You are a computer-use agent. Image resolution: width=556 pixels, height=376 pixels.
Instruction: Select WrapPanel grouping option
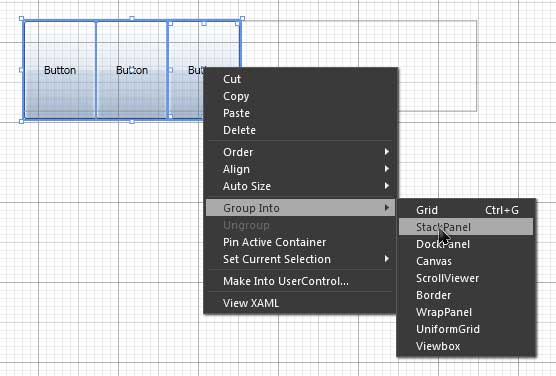tap(466, 312)
